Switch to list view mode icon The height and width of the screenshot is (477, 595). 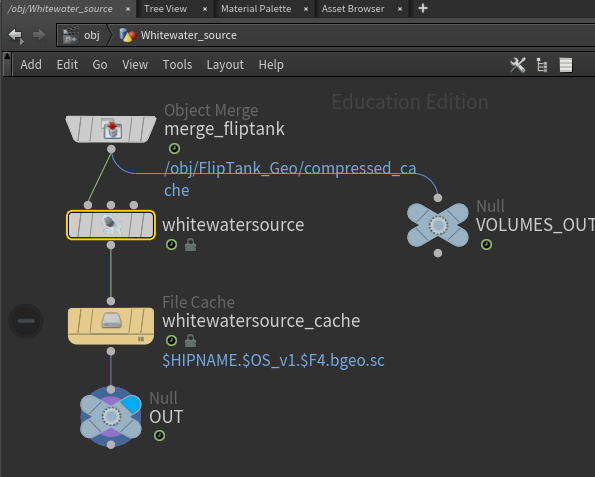pos(566,65)
